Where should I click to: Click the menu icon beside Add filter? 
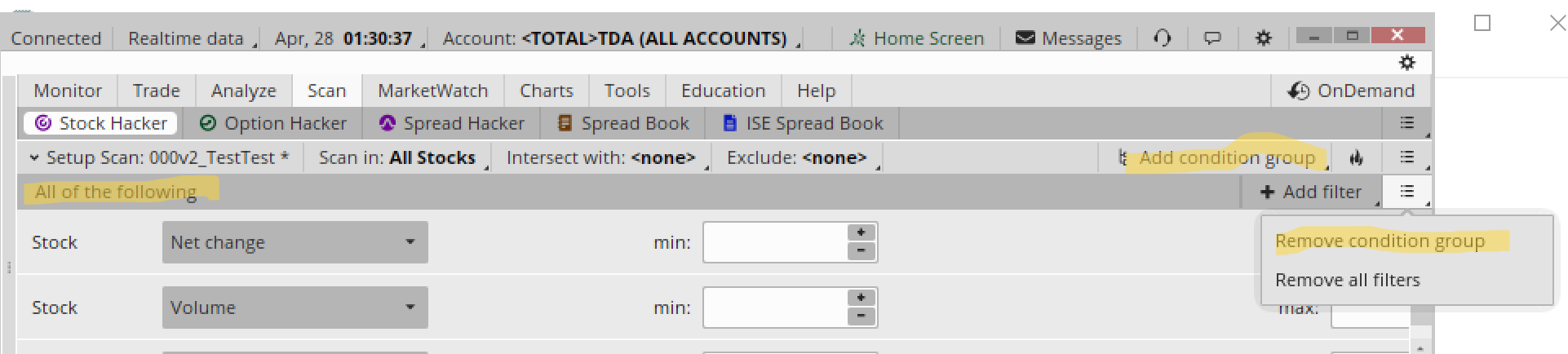point(1407,192)
